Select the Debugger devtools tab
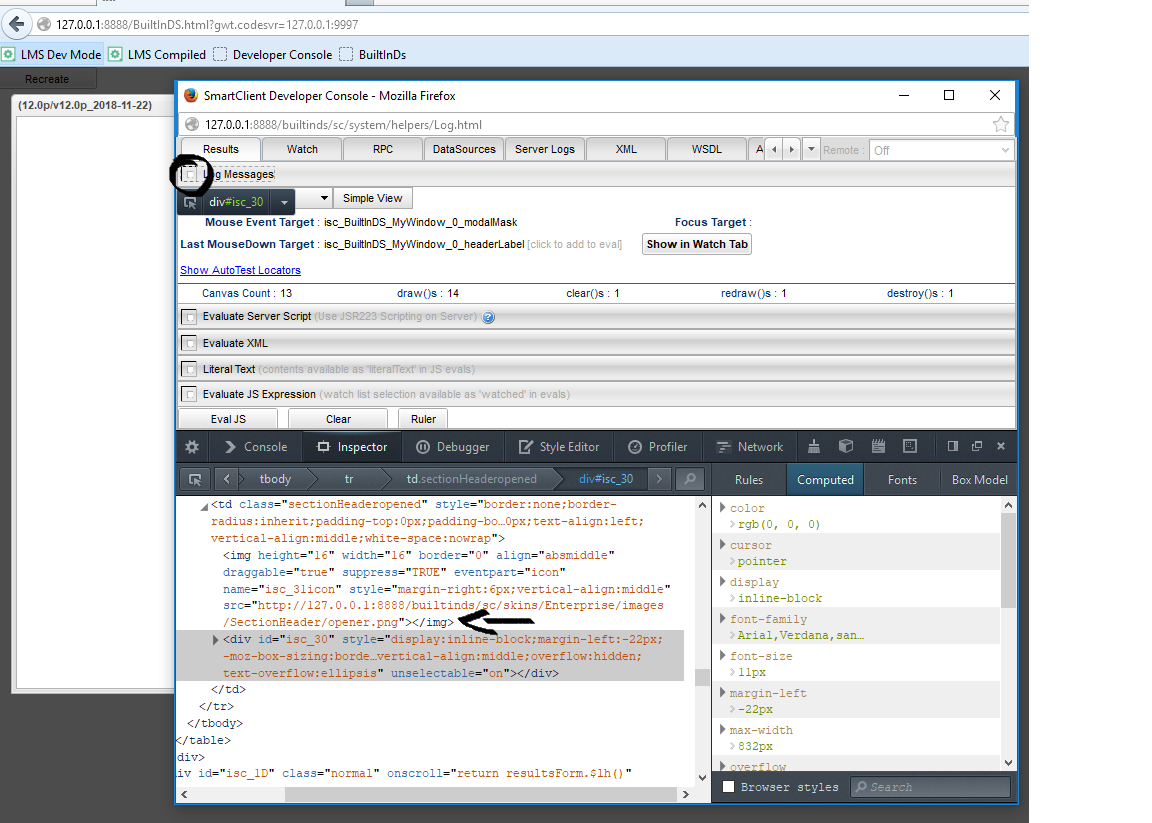 point(453,447)
